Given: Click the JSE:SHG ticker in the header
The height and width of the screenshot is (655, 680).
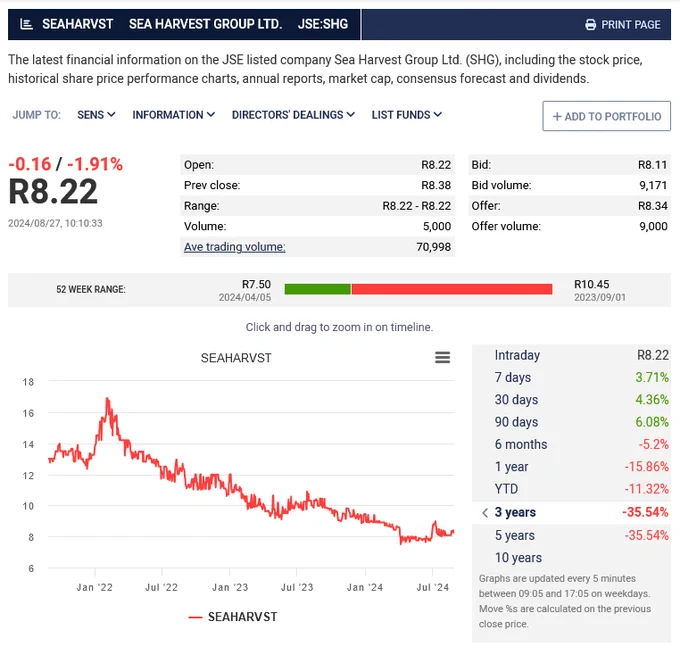Looking at the screenshot, I should 323,24.
